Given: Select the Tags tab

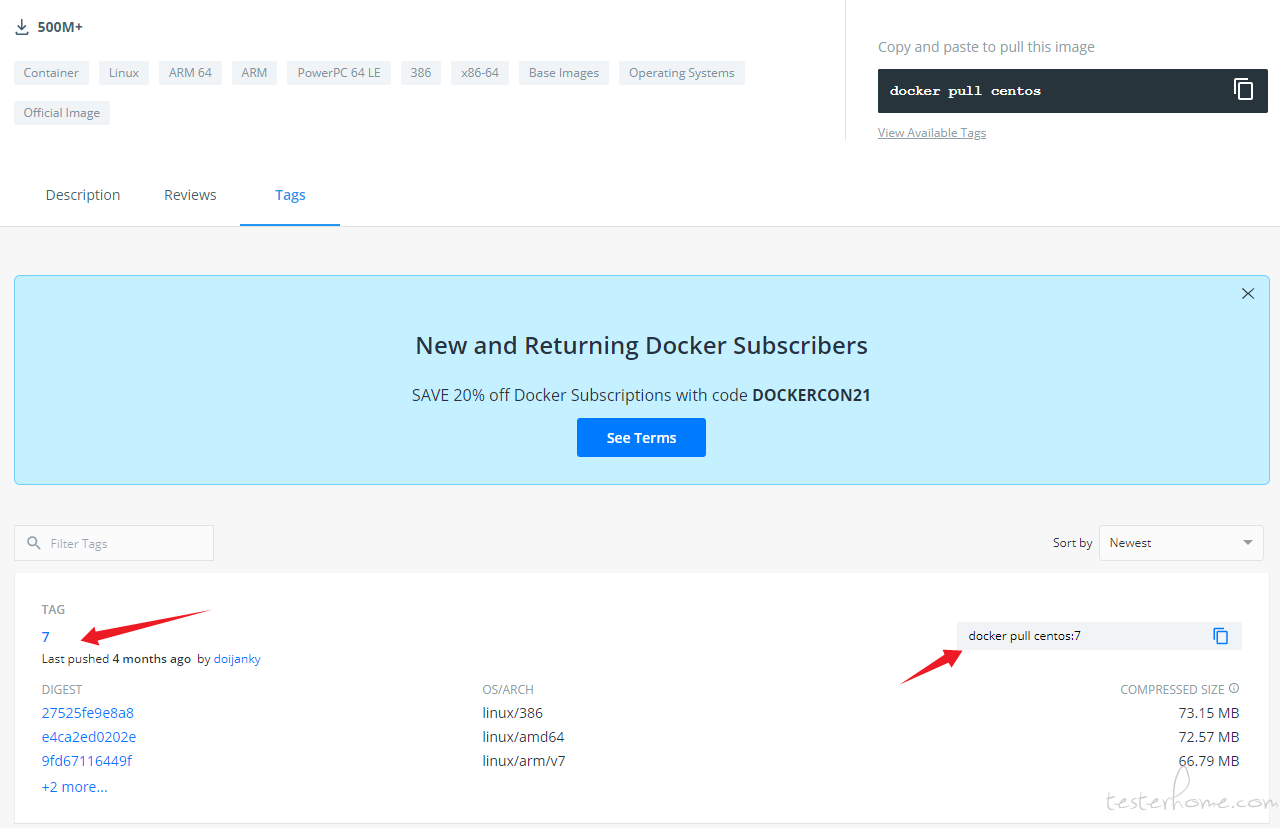Looking at the screenshot, I should click(x=290, y=195).
